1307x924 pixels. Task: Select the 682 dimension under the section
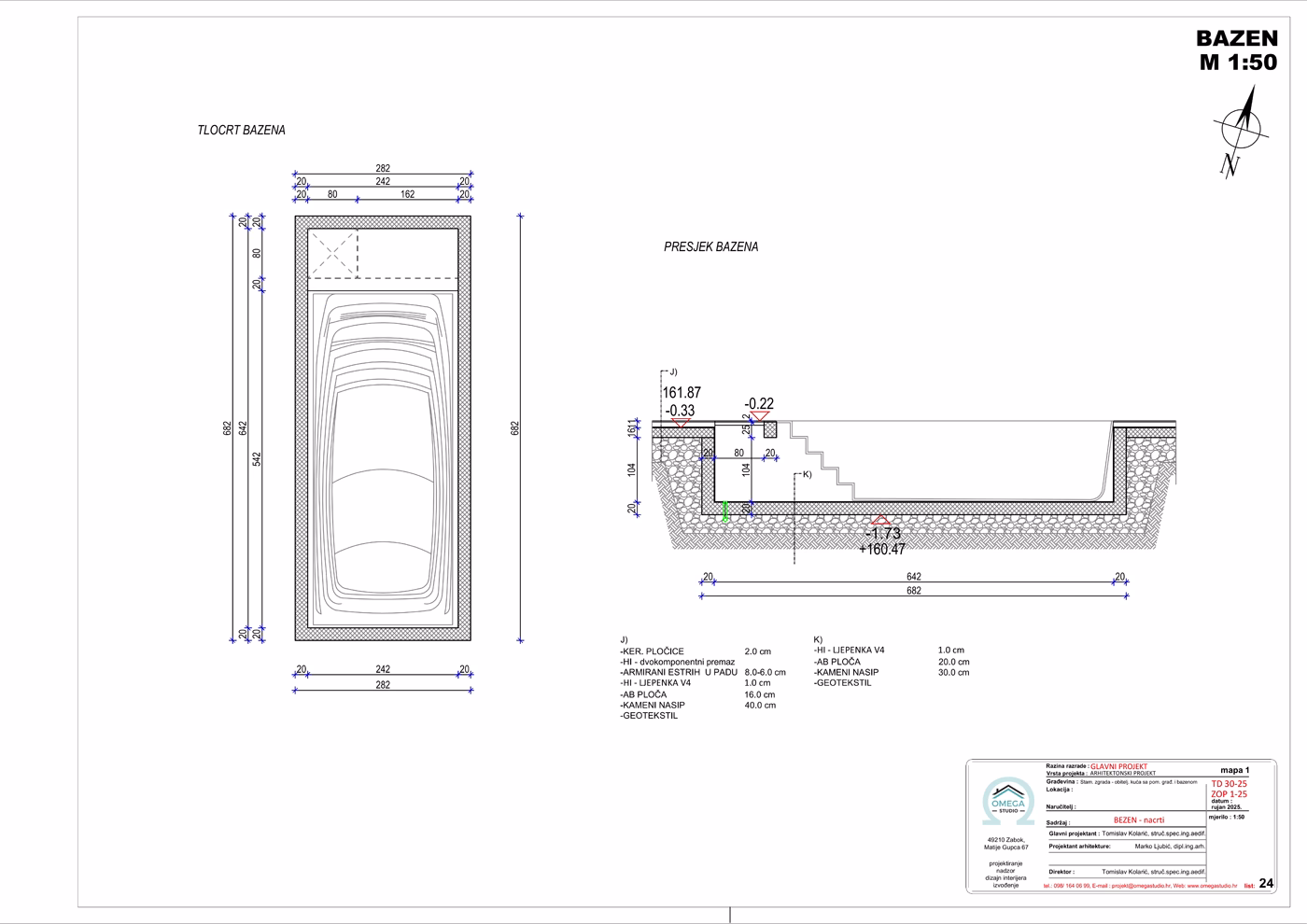click(x=913, y=591)
